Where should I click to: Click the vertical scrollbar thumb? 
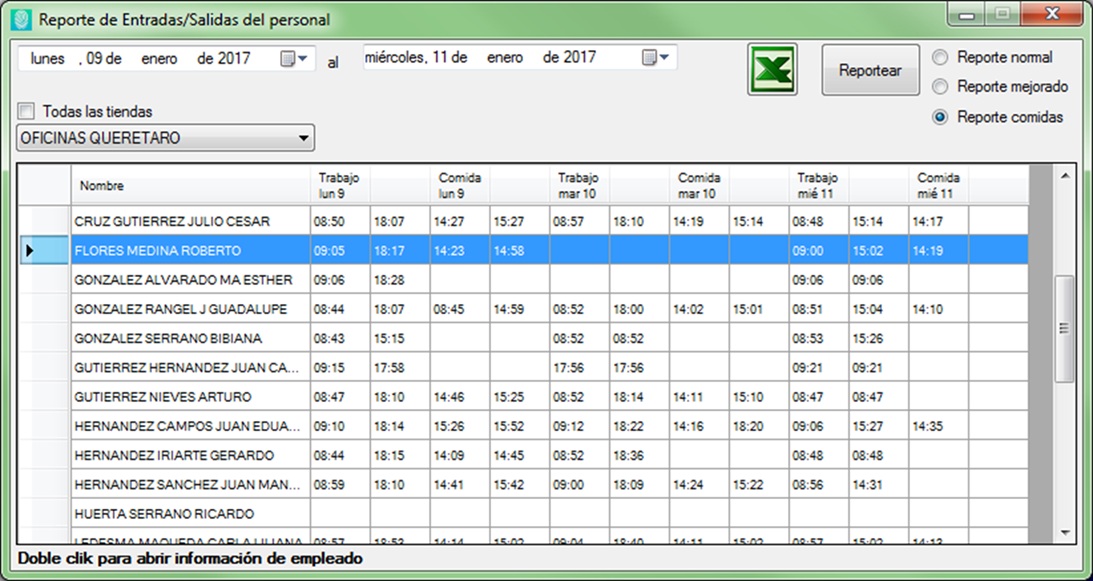pos(1063,328)
